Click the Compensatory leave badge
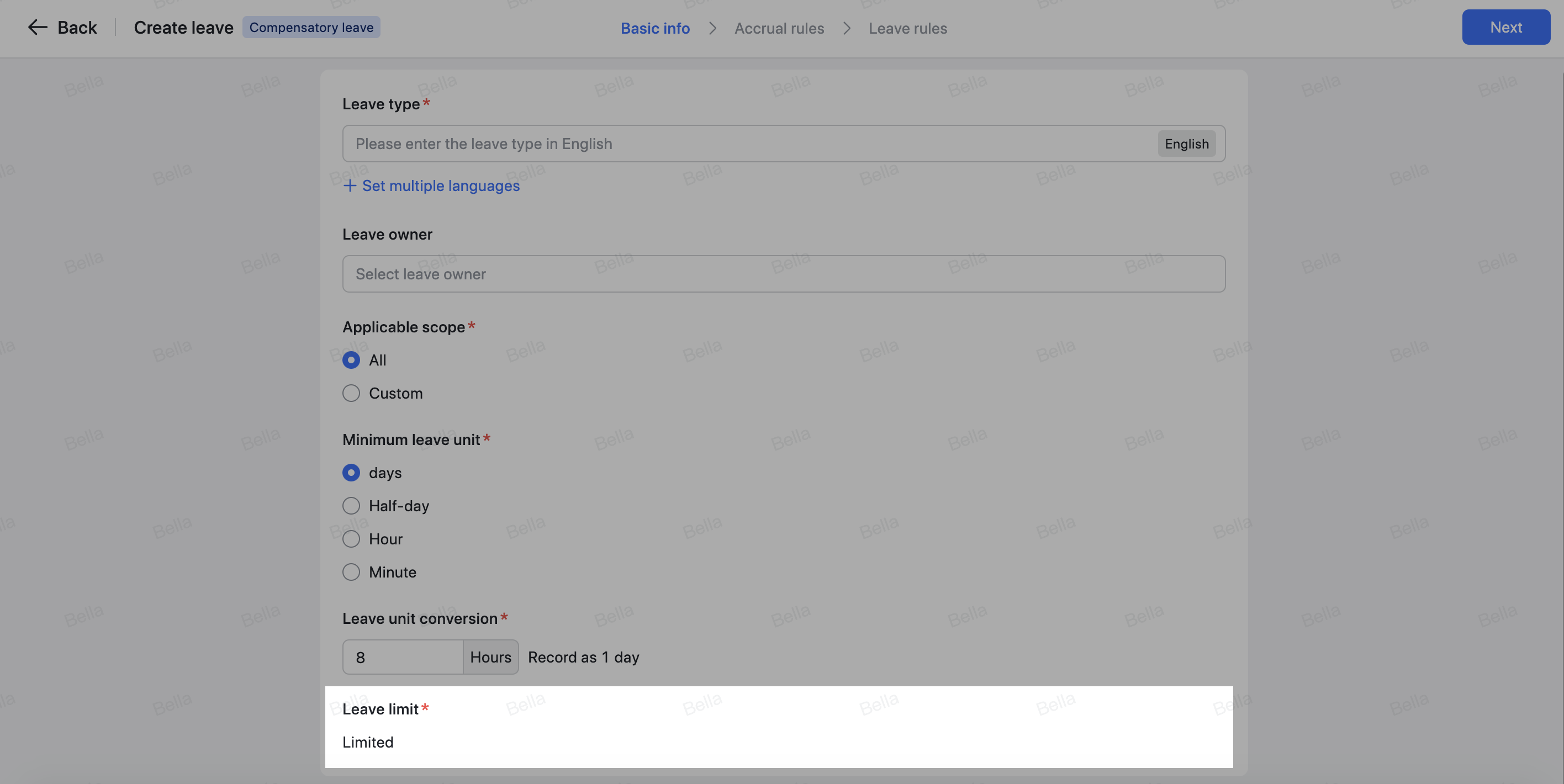This screenshot has height=784, width=1564. coord(310,27)
